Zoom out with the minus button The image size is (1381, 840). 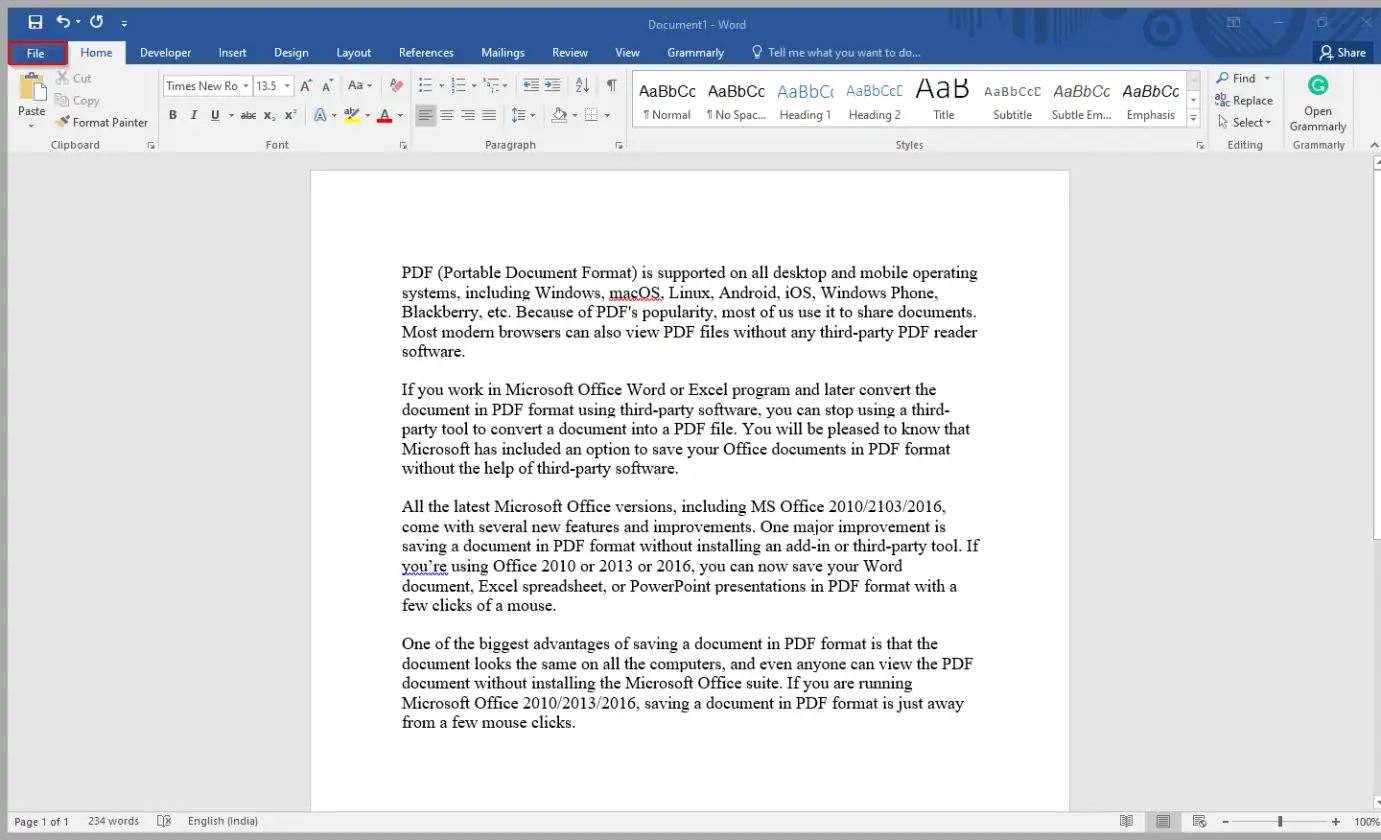(1225, 821)
